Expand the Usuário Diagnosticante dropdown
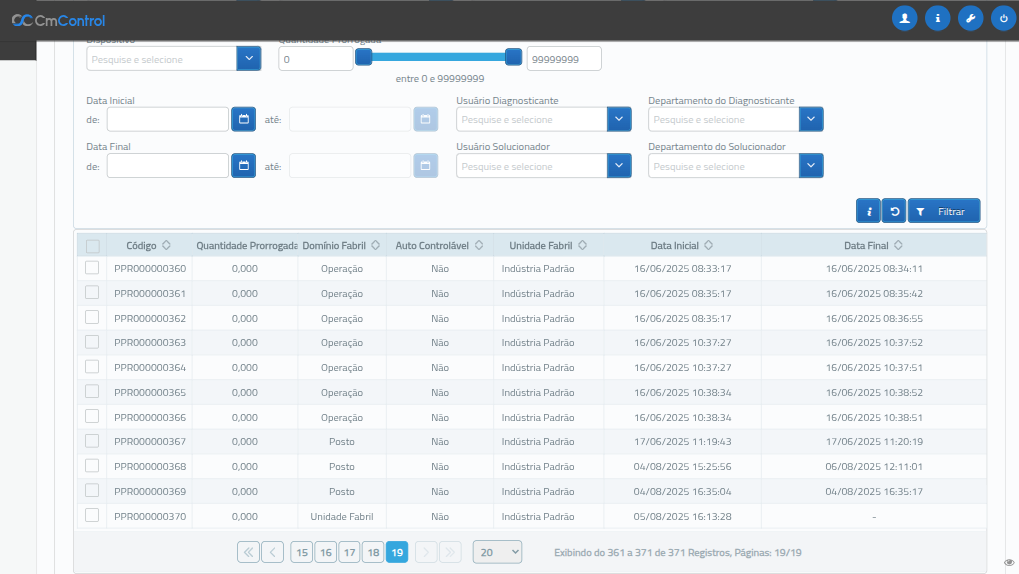This screenshot has height=574, width=1019. pyautogui.click(x=619, y=120)
